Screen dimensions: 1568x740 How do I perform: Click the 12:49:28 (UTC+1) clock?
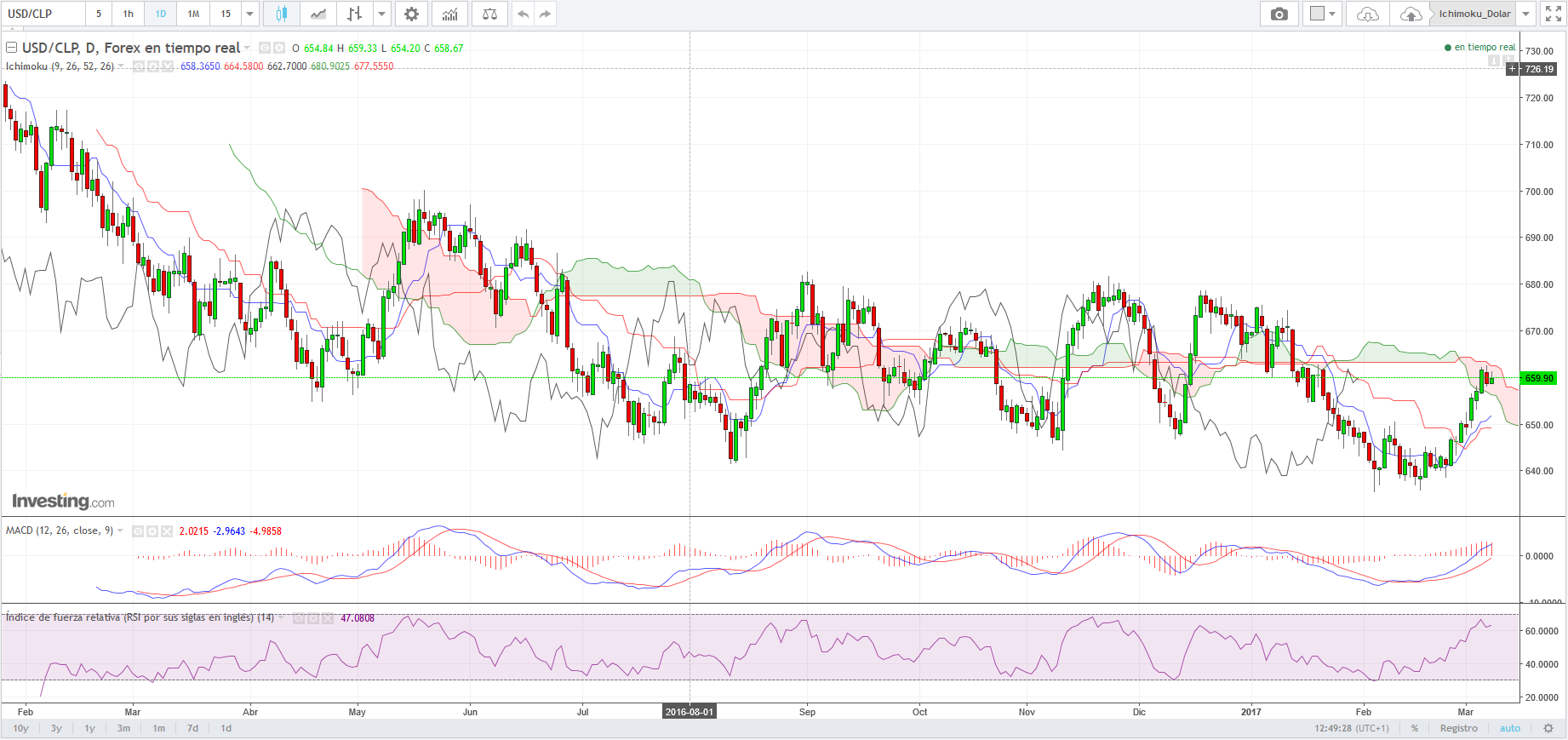pos(1352,728)
